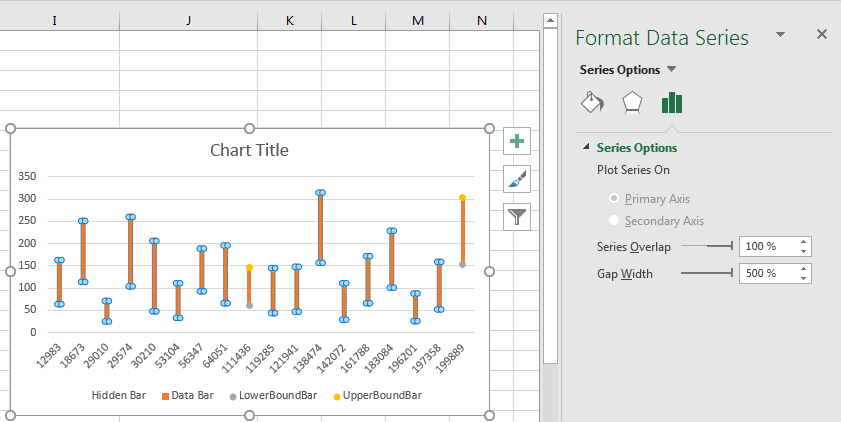Increase Gap Width with the up arrow
The image size is (841, 422).
803,269
